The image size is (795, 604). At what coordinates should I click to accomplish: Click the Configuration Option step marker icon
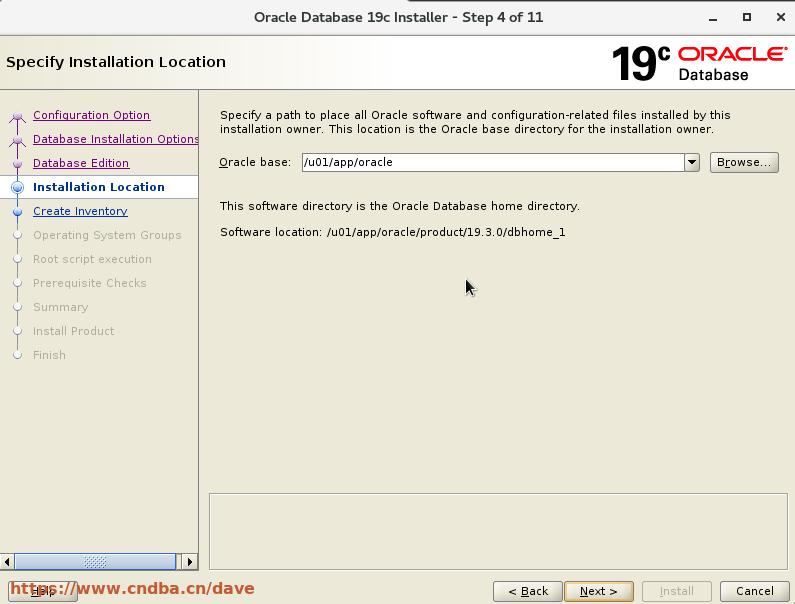pyautogui.click(x=18, y=117)
